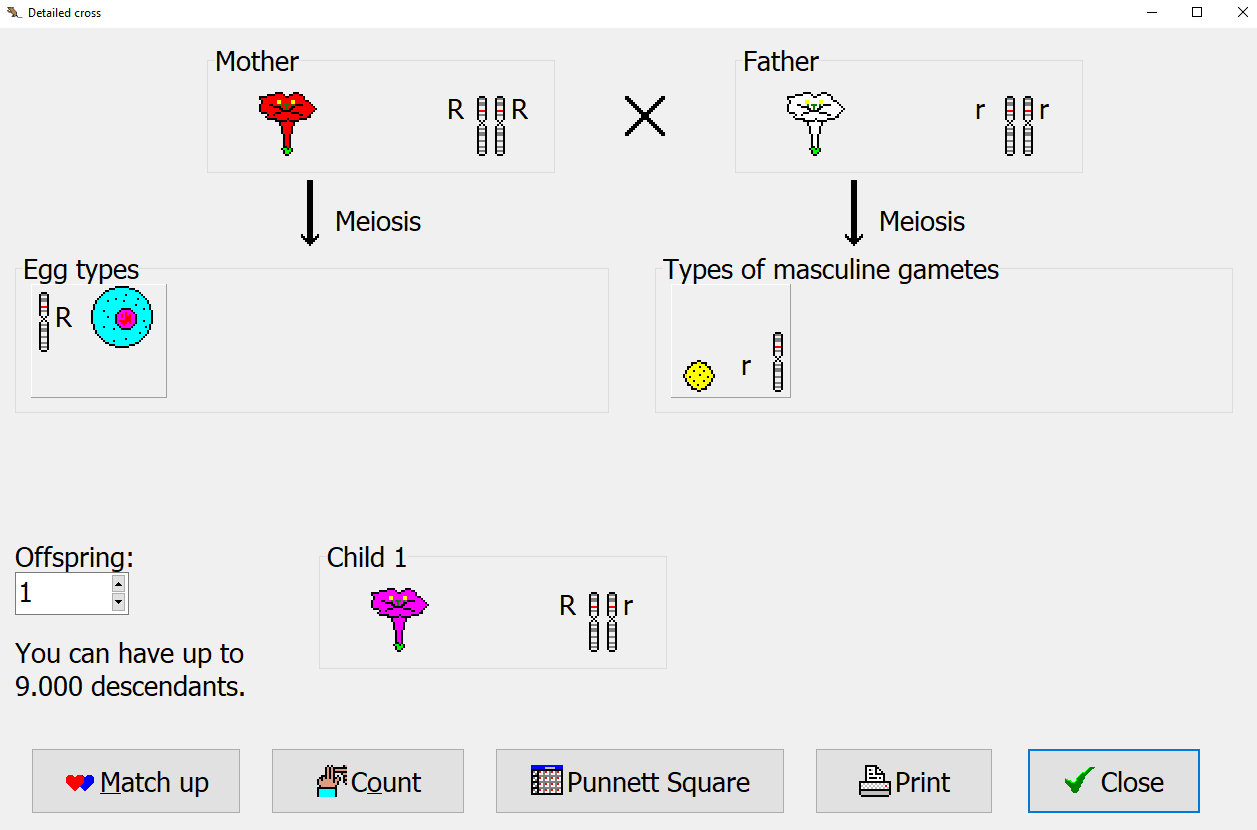The width and height of the screenshot is (1257, 830).
Task: Click the male gamete r chromosome
Action: tap(778, 361)
